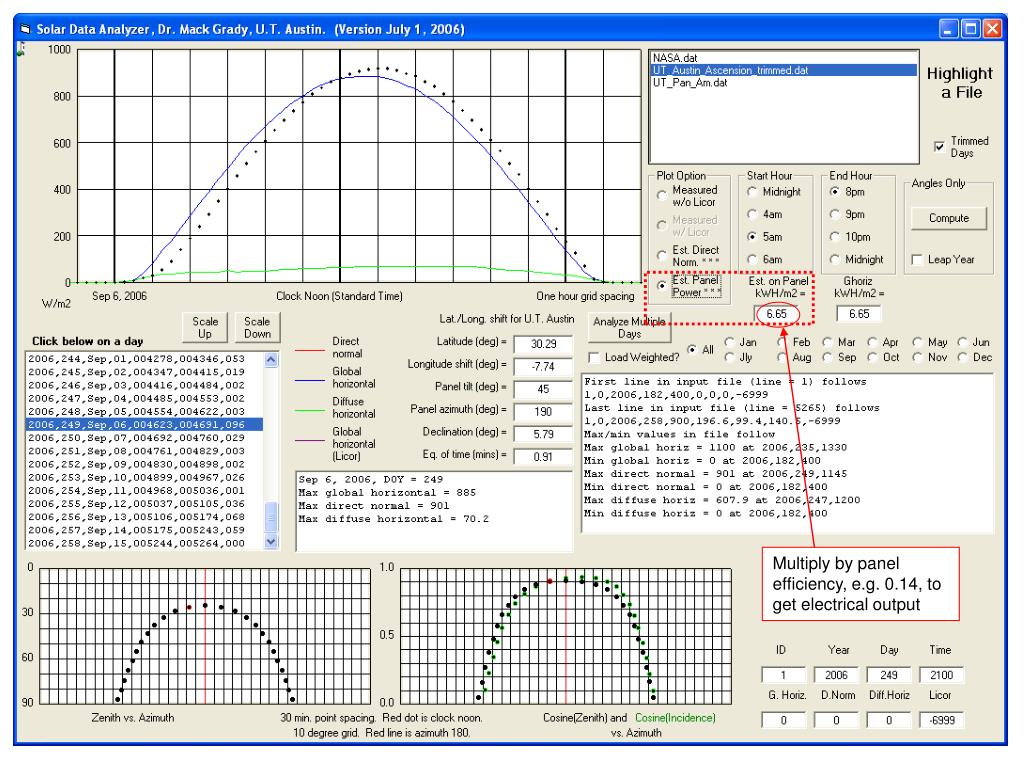Select day row 2006,249,Sep,06

pyautogui.click(x=144, y=424)
